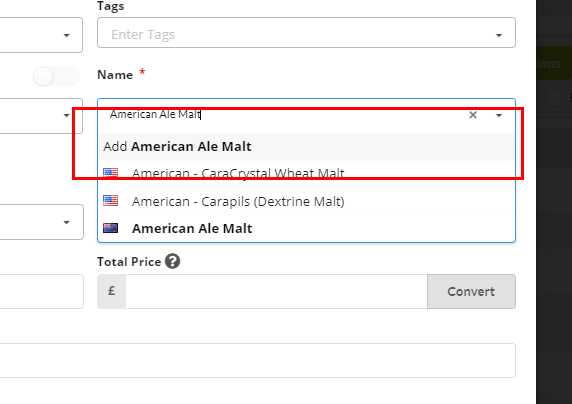
Task: Collapse the Name dropdown arrow
Action: [x=499, y=115]
